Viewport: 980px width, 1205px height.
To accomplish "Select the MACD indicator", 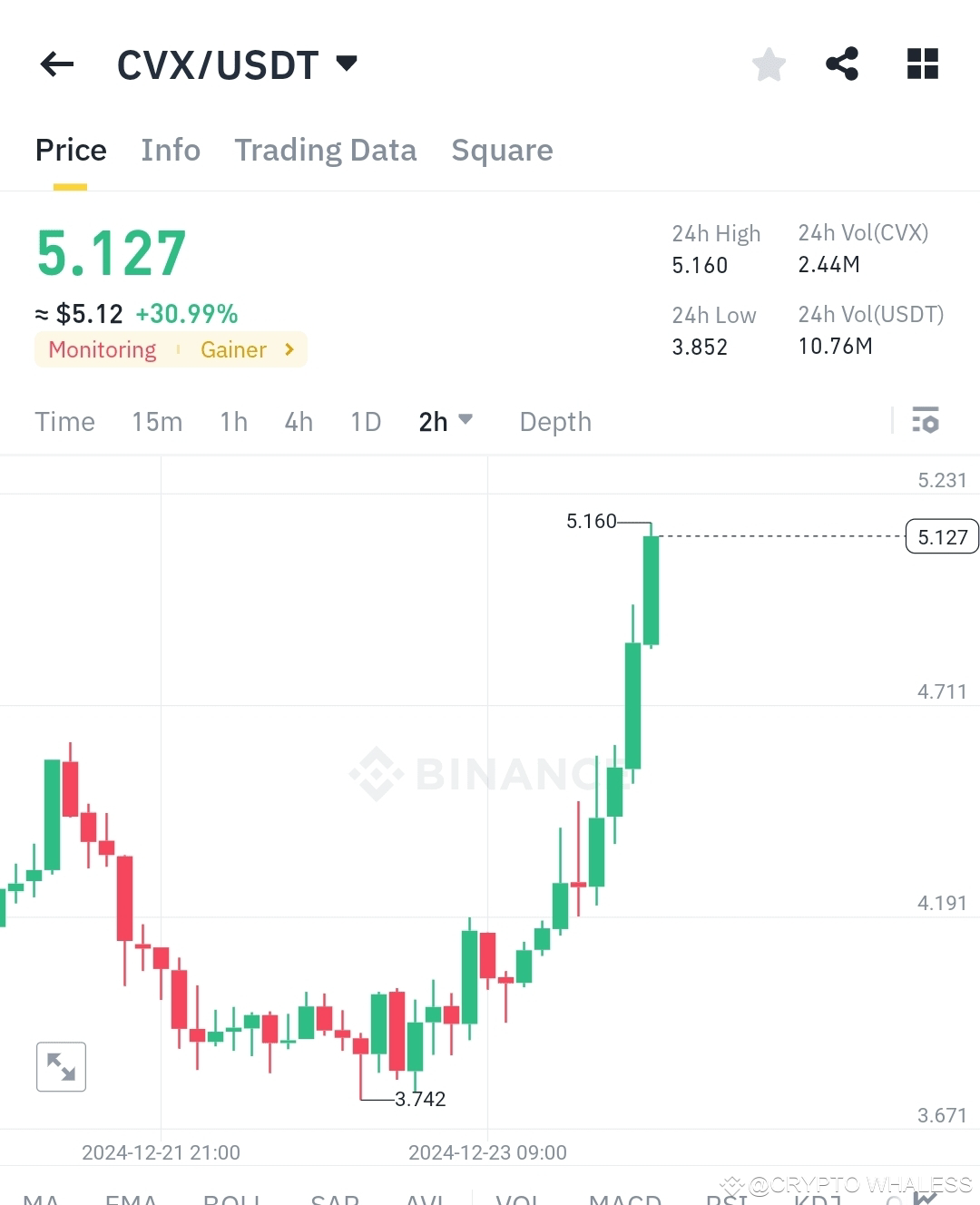I will pos(624,1200).
